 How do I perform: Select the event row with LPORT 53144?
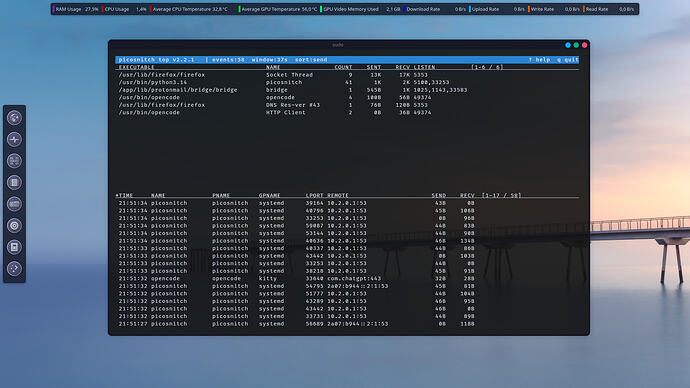[348, 233]
